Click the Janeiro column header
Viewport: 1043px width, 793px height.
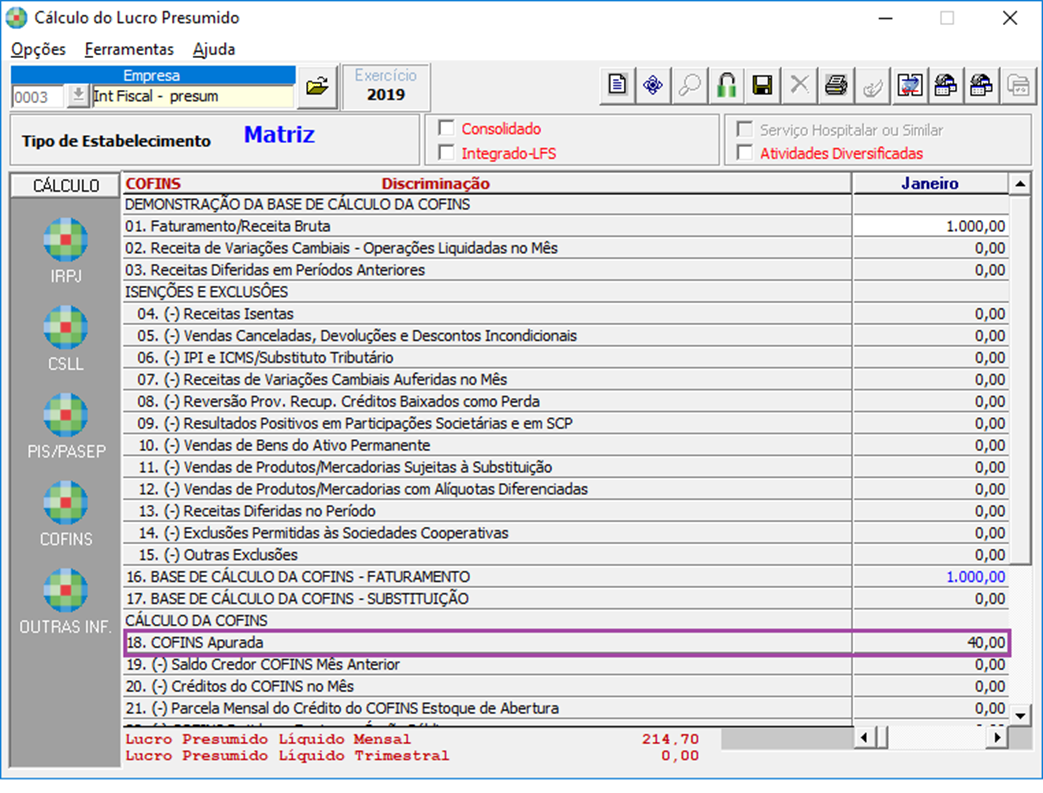930,183
